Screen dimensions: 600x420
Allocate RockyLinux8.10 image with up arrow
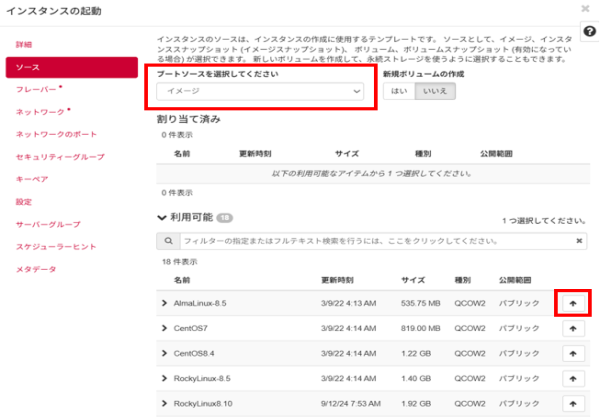[x=573, y=405]
